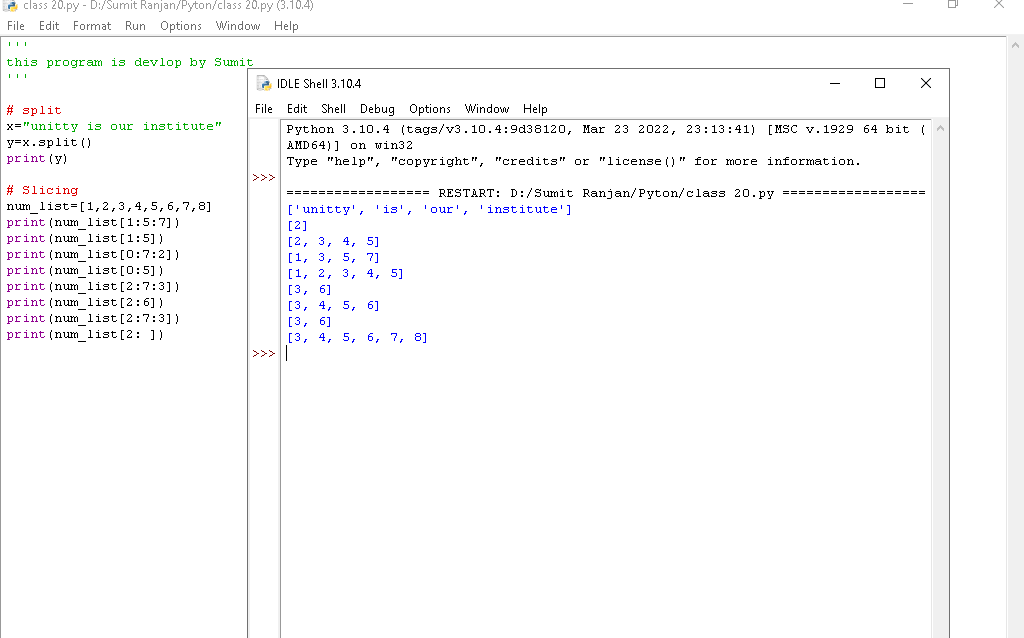Click the RESTART output line in the shell
Screen dimensions: 1024x638
tap(605, 193)
